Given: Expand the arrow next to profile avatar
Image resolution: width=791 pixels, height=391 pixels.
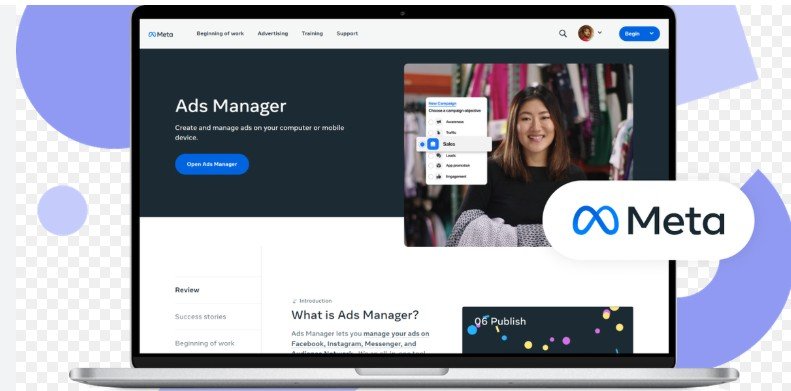Looking at the screenshot, I should [600, 33].
